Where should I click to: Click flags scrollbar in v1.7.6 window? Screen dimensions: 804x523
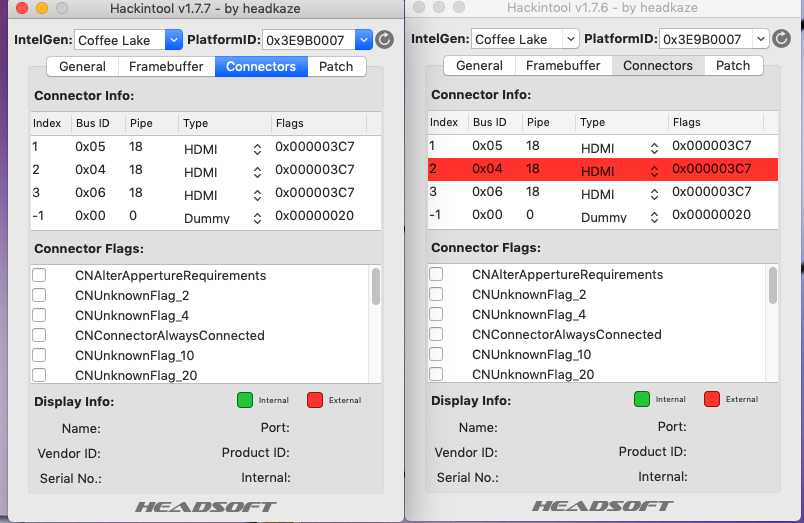pyautogui.click(x=773, y=285)
